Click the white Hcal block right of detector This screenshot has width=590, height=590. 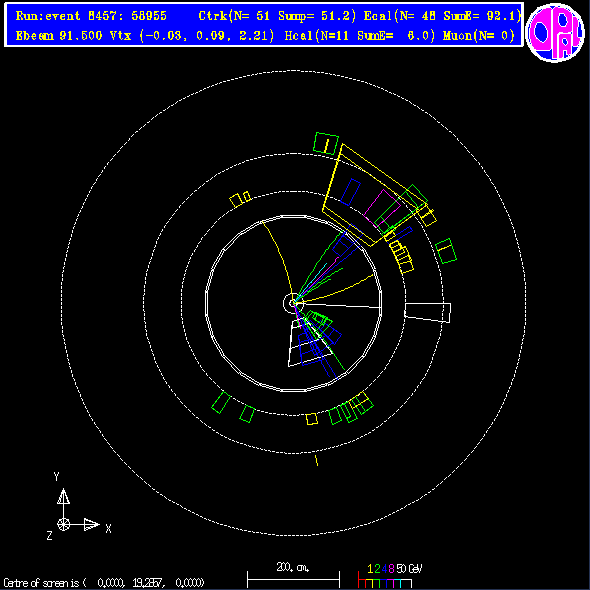[x=428, y=312]
